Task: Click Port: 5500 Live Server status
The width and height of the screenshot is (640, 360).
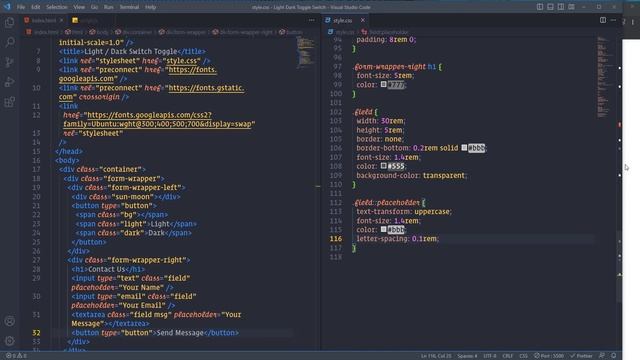Action: coord(549,356)
